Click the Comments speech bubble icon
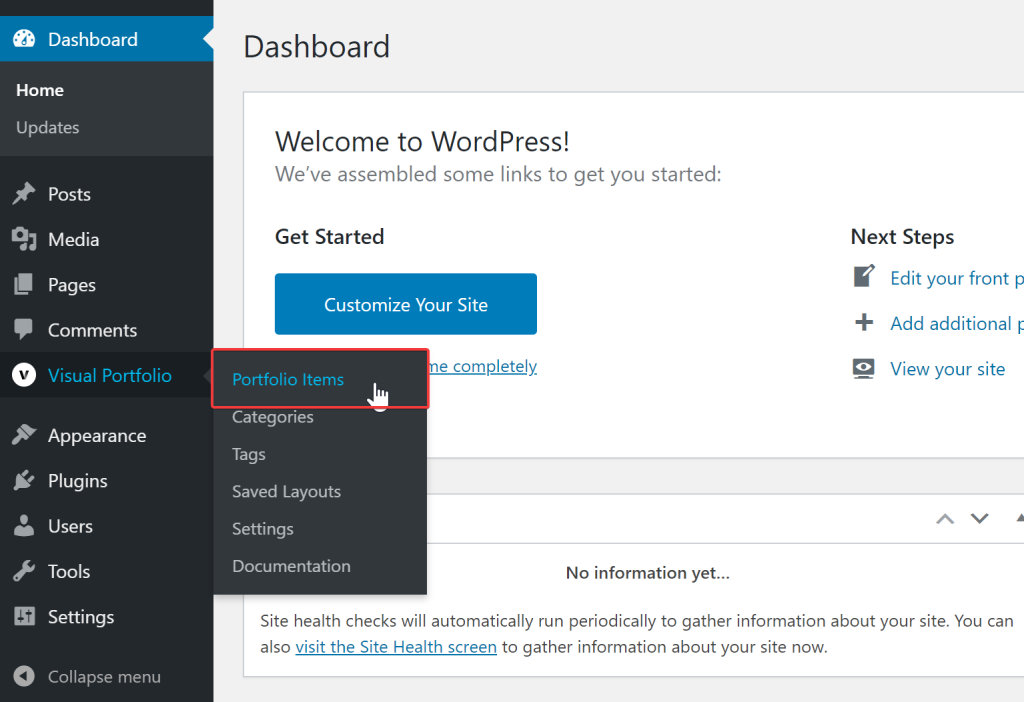The height and width of the screenshot is (702, 1024). pyautogui.click(x=24, y=330)
